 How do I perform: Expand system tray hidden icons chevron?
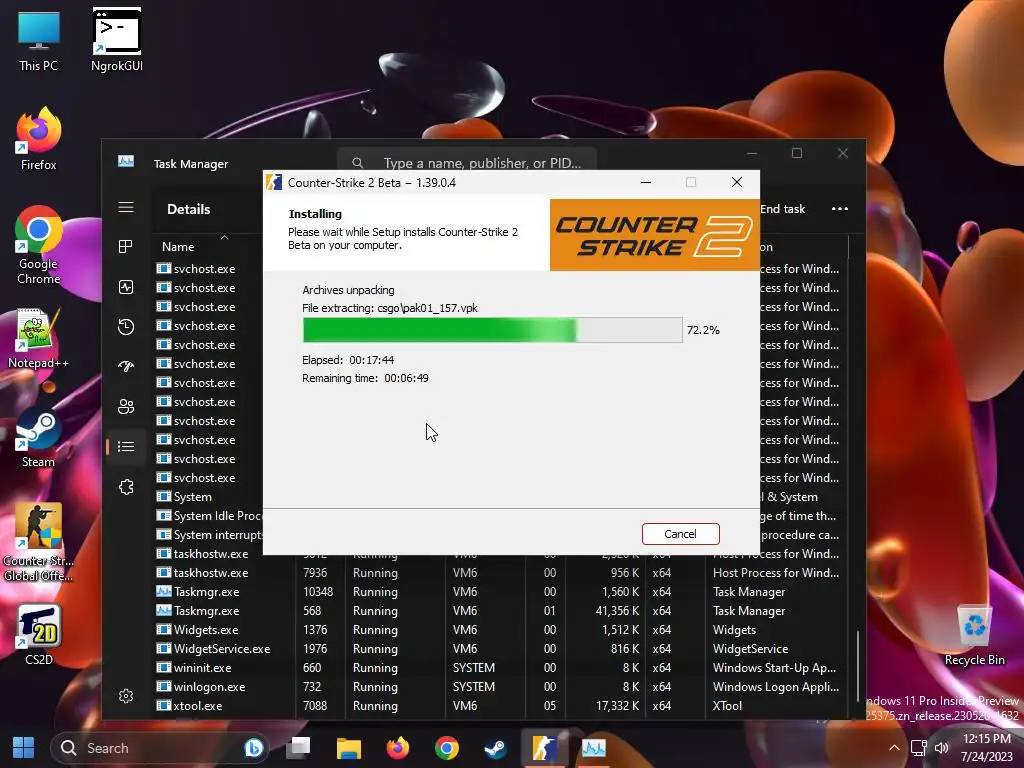coord(894,748)
